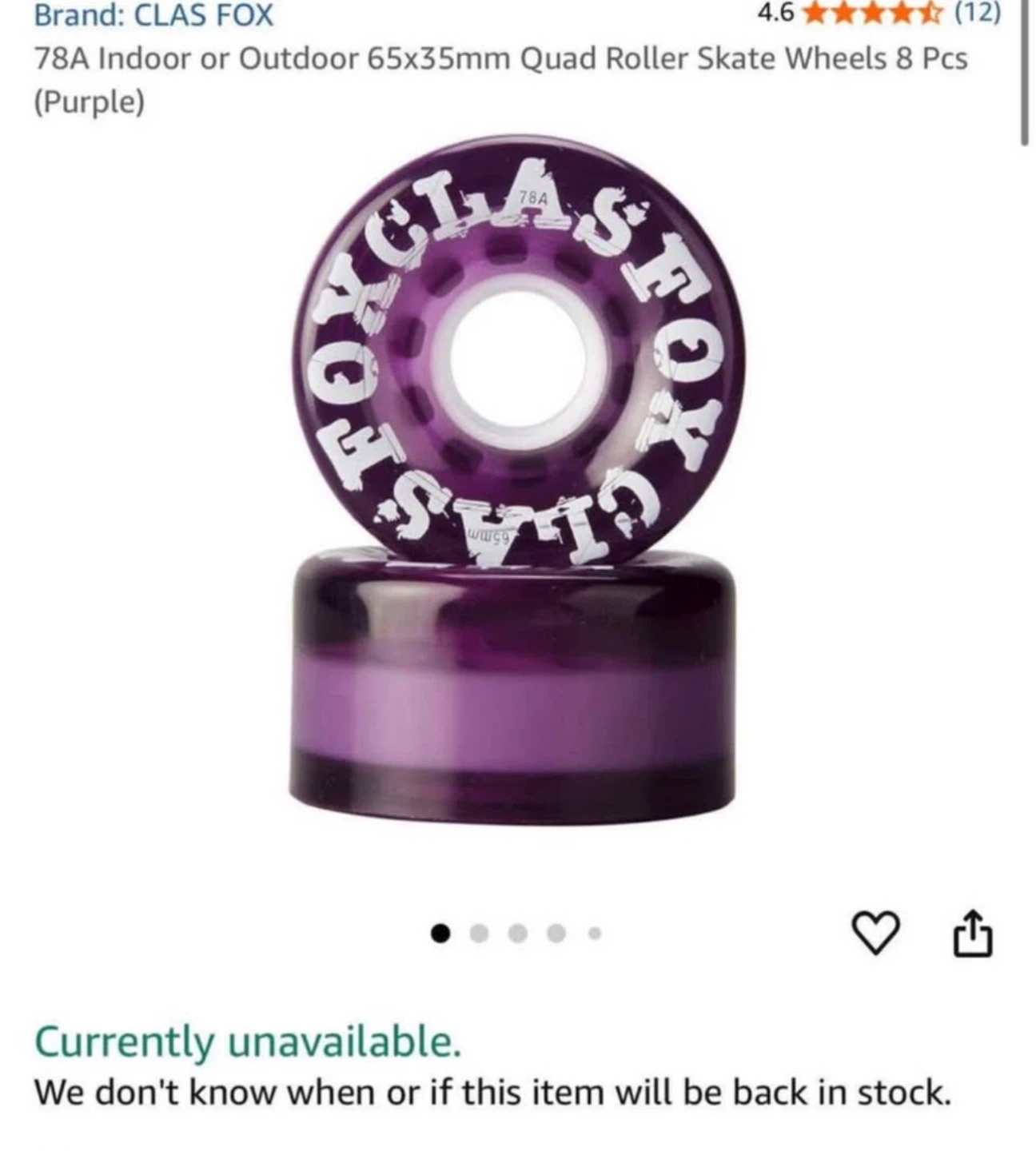Jump to fourth image carousel dot
Viewport: 1036px width, 1151px height.
[556, 932]
